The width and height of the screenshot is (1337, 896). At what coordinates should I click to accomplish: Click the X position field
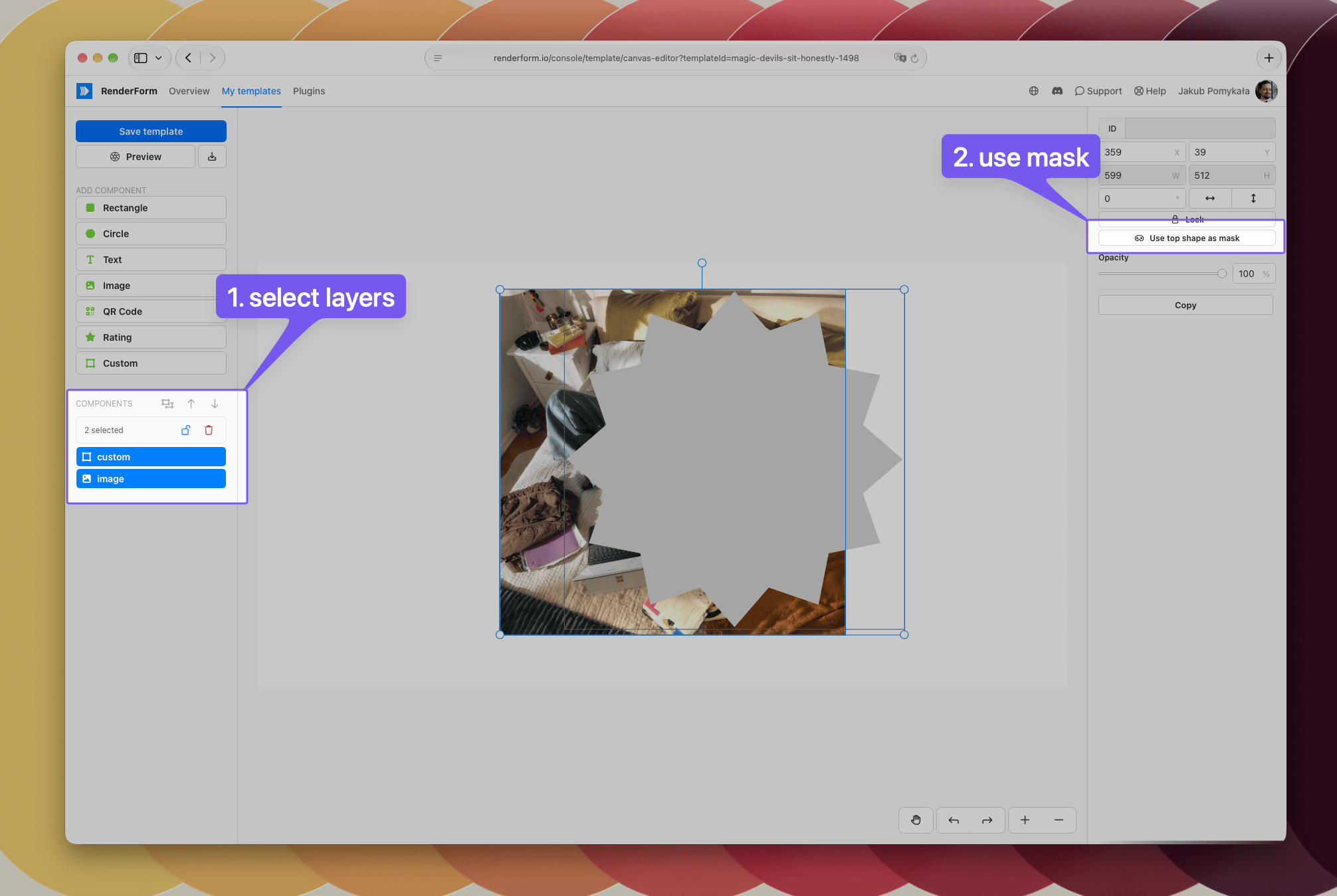[x=1142, y=152]
